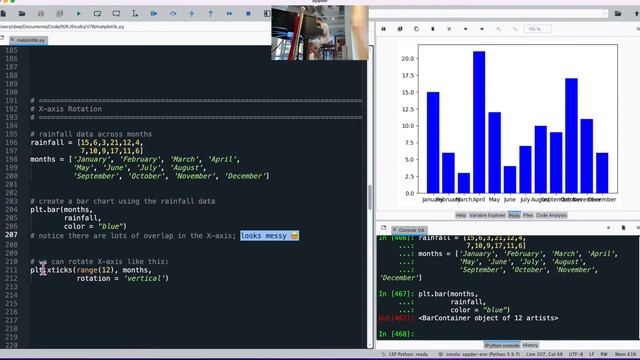
Task: Open the History tab
Action: tap(530, 345)
